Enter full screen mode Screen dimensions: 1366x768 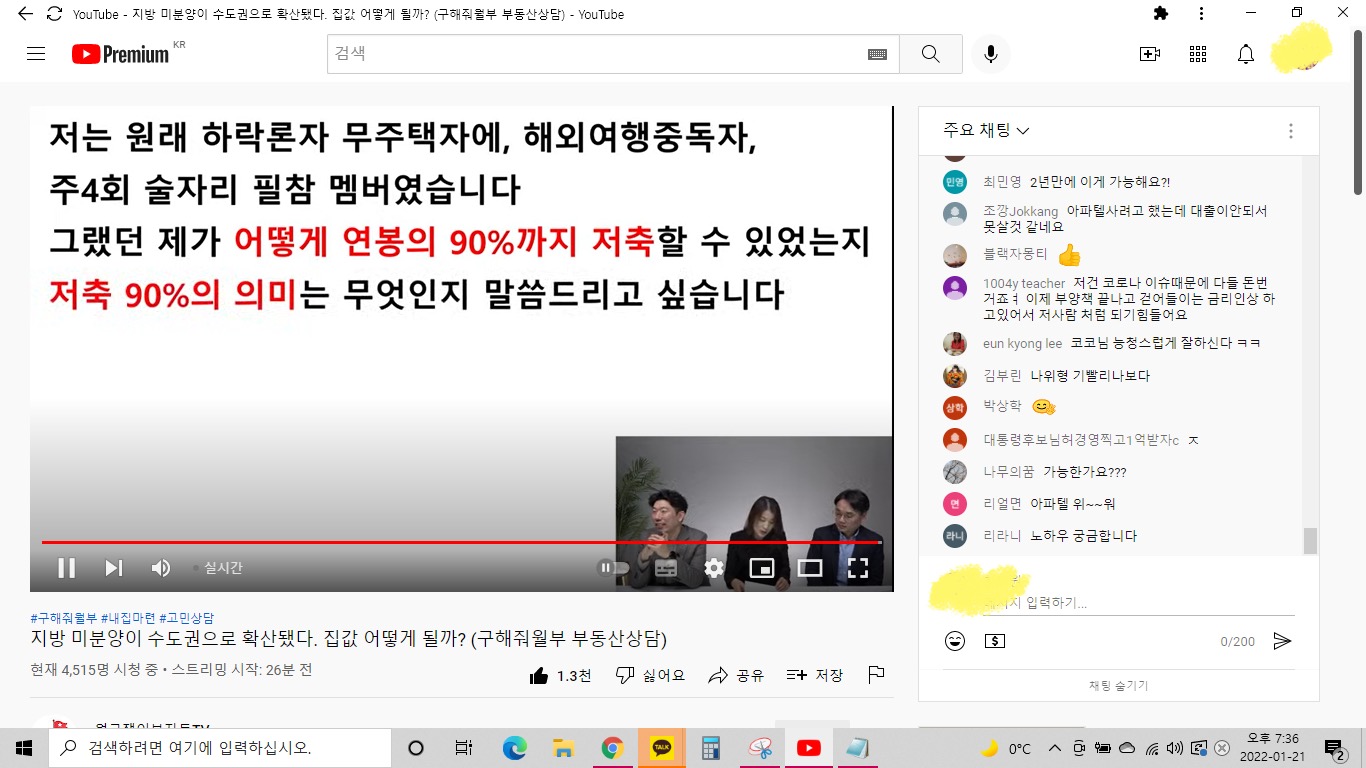[858, 568]
